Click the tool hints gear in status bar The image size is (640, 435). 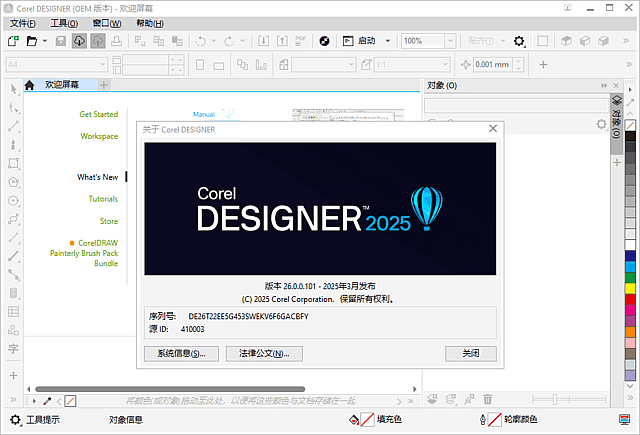[14, 420]
